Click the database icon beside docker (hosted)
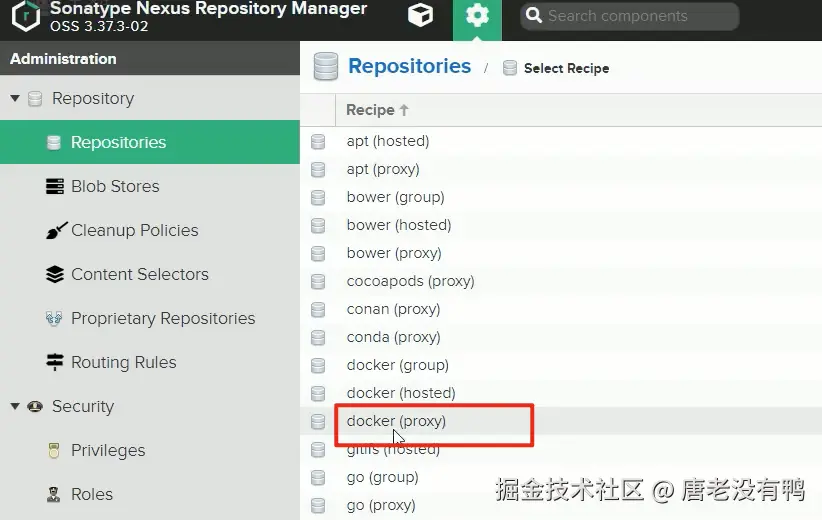The width and height of the screenshot is (822, 520). [x=318, y=394]
